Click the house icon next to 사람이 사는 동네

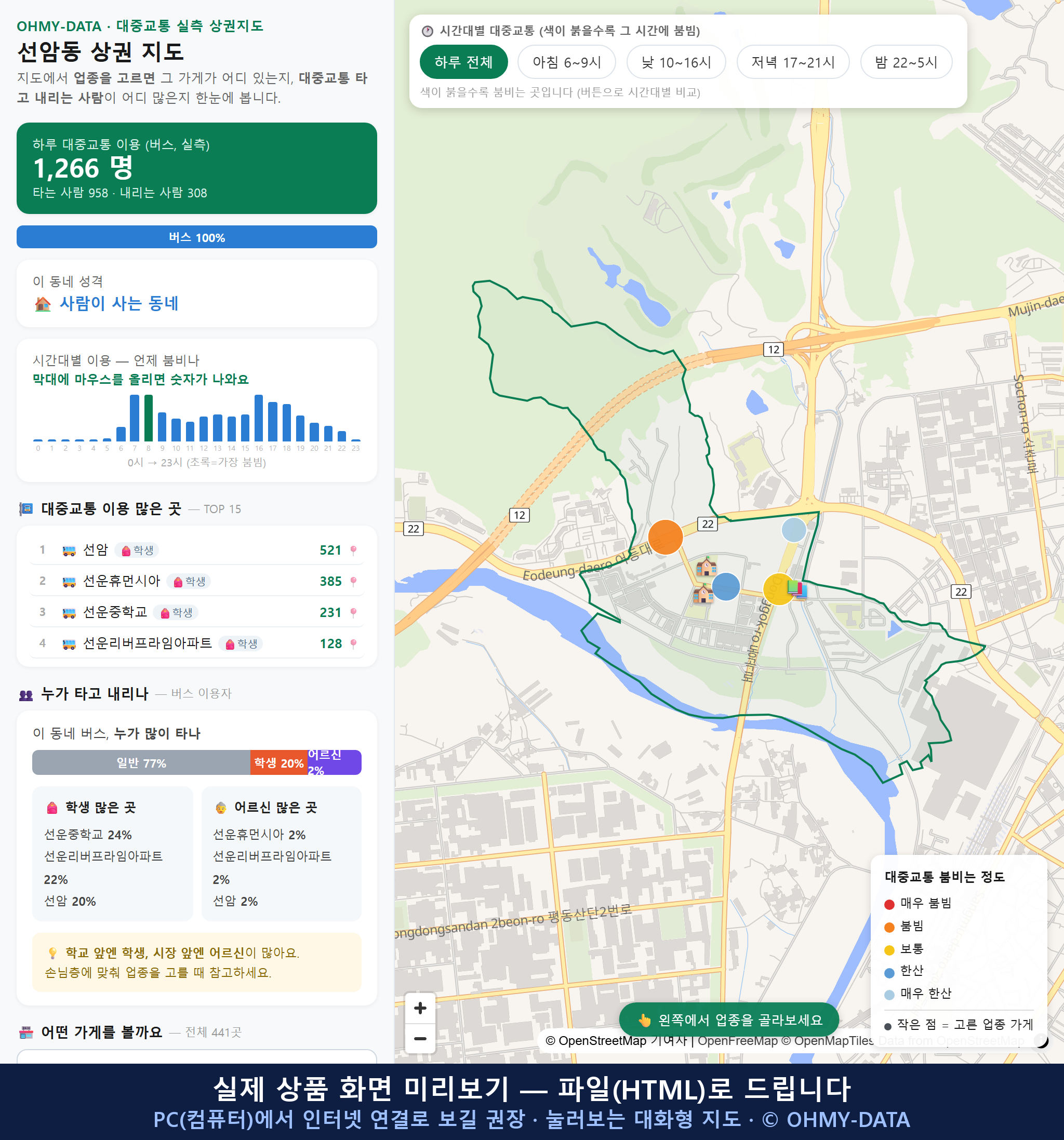click(x=43, y=304)
